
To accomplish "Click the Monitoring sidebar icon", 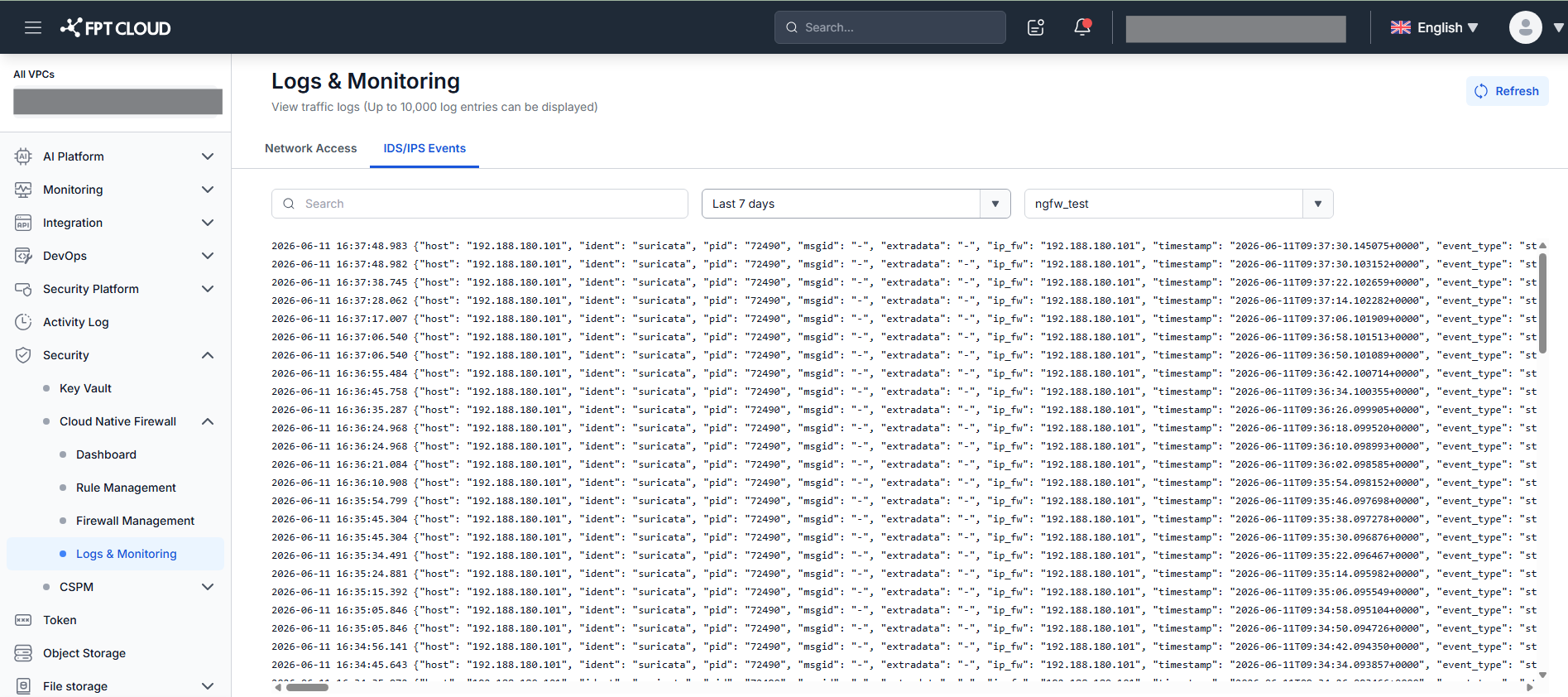I will pos(23,190).
